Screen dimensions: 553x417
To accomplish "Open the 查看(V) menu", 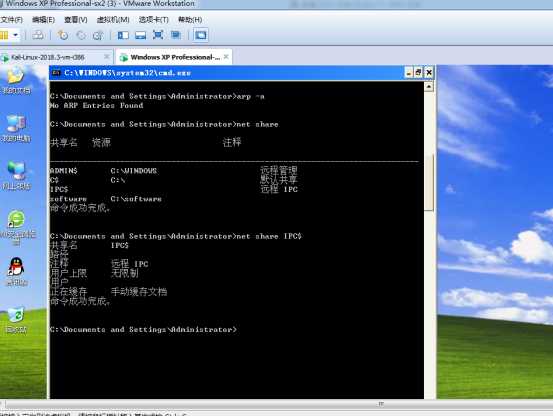I will (75, 19).
